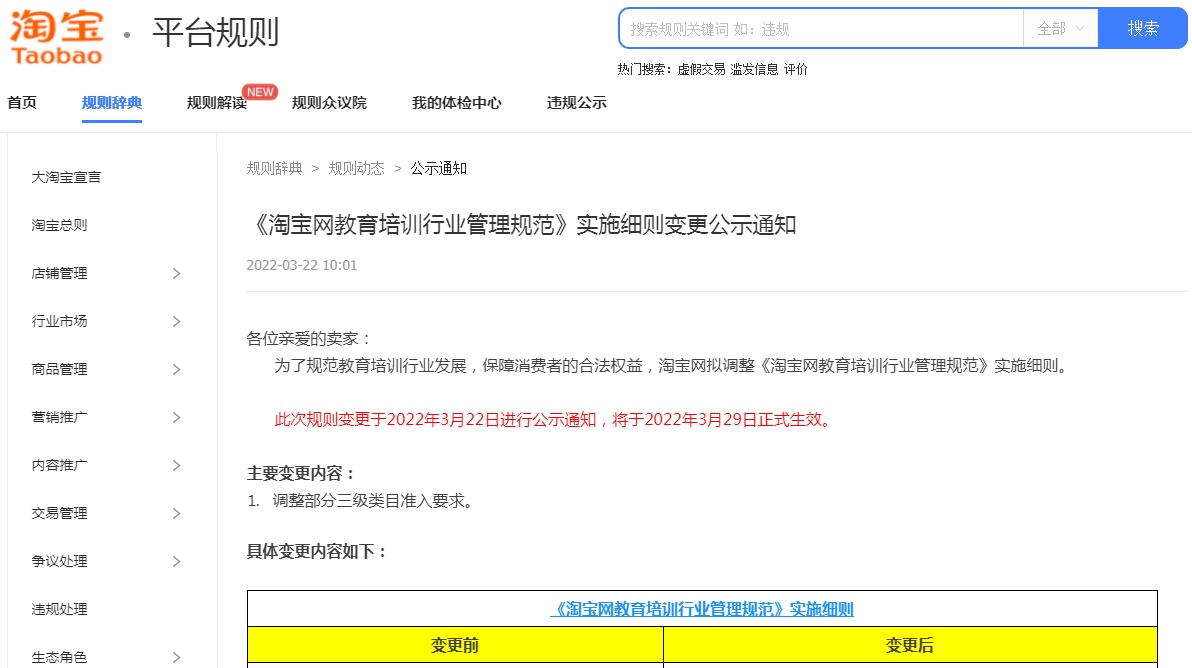The width and height of the screenshot is (1192, 668).
Task: Focus the rules keyword search field
Action: [x=822, y=29]
